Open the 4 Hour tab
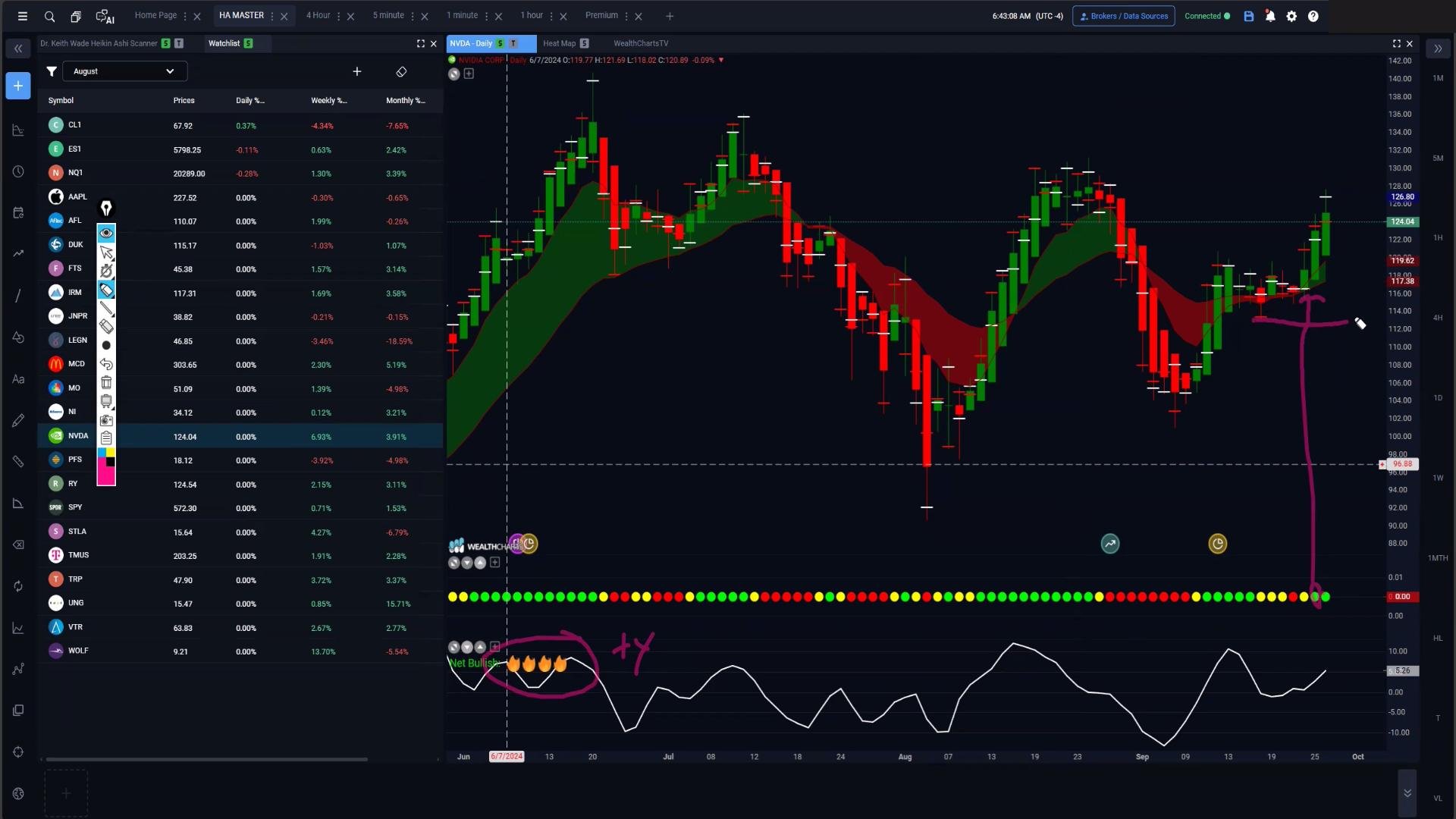This screenshot has width=1456, height=819. (x=318, y=15)
